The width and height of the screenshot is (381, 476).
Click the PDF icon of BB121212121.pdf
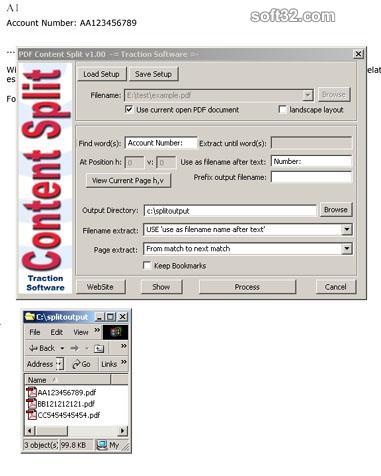coord(32,403)
